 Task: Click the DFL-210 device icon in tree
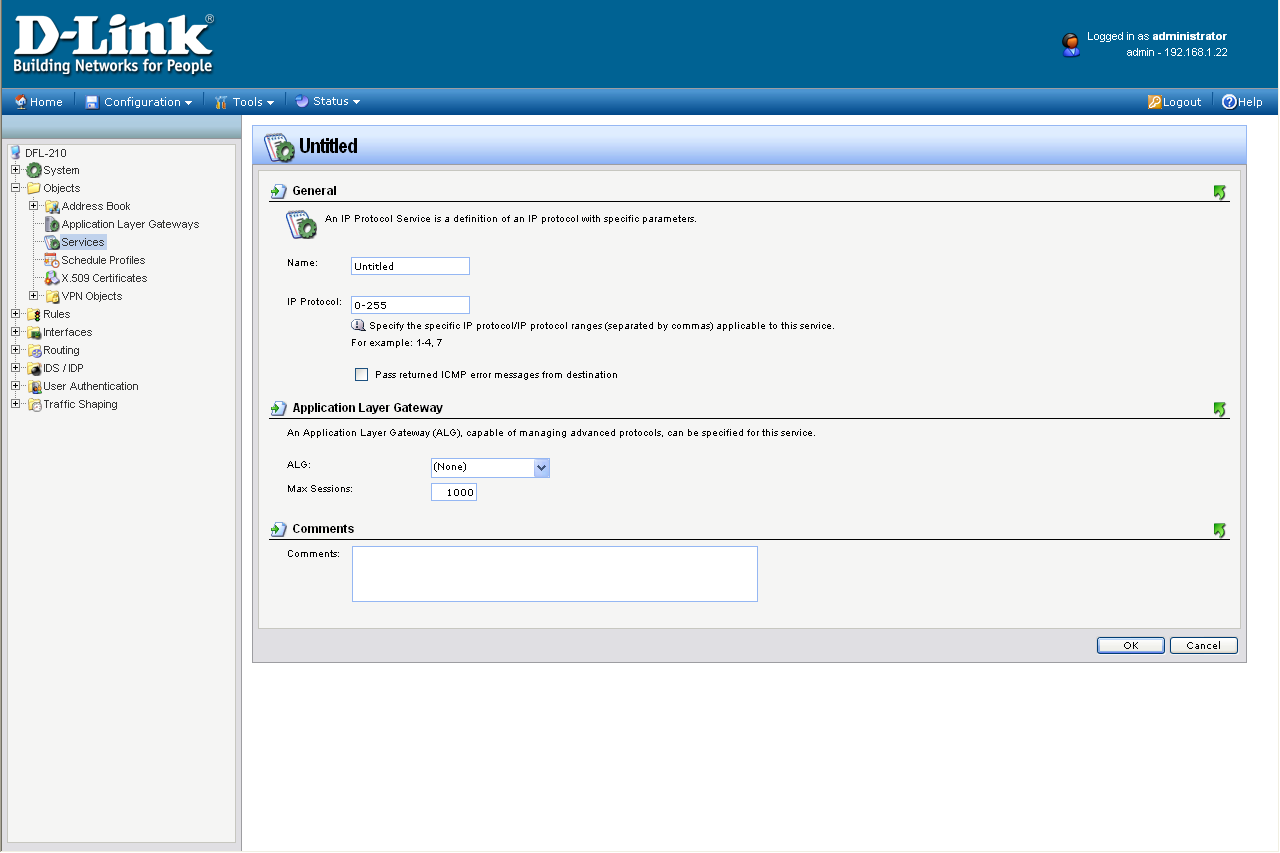pos(15,152)
